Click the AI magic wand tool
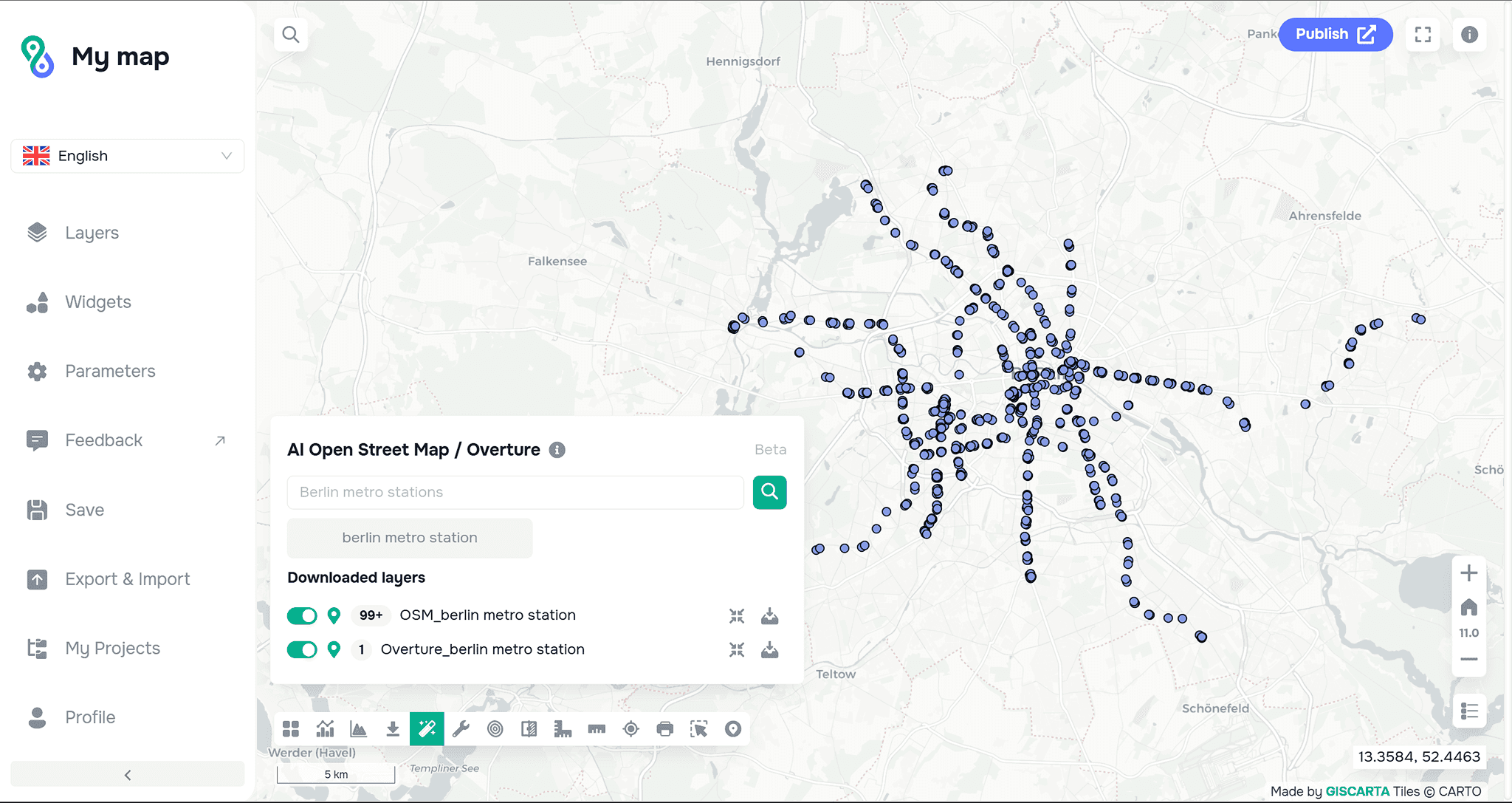The image size is (1512, 803). 427,729
